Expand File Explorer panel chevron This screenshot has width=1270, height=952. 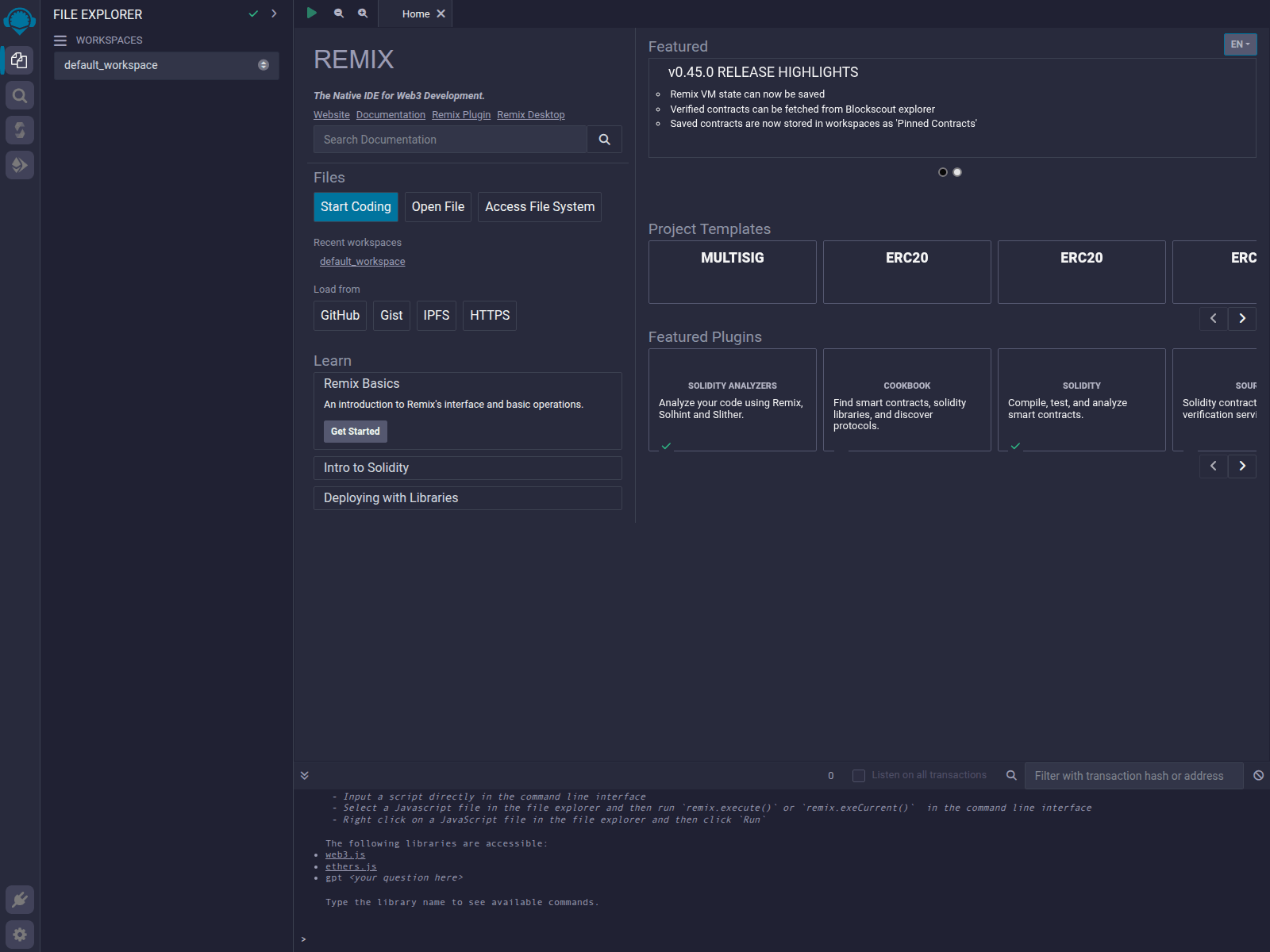click(274, 13)
